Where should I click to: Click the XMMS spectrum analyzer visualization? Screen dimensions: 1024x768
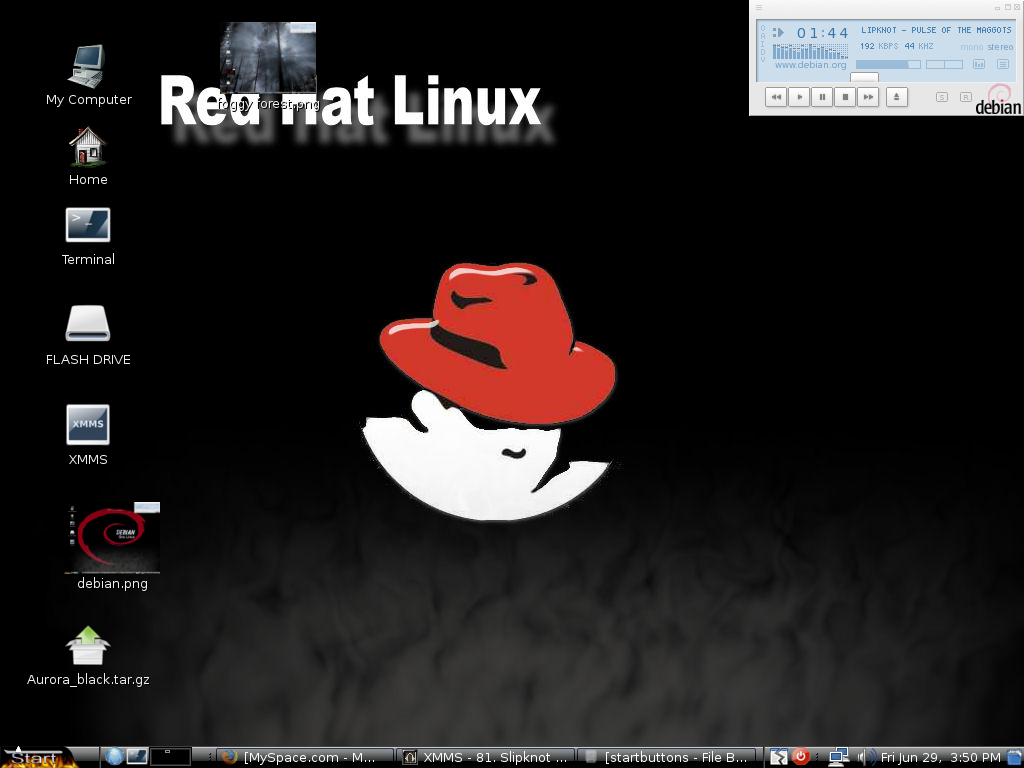click(x=810, y=51)
